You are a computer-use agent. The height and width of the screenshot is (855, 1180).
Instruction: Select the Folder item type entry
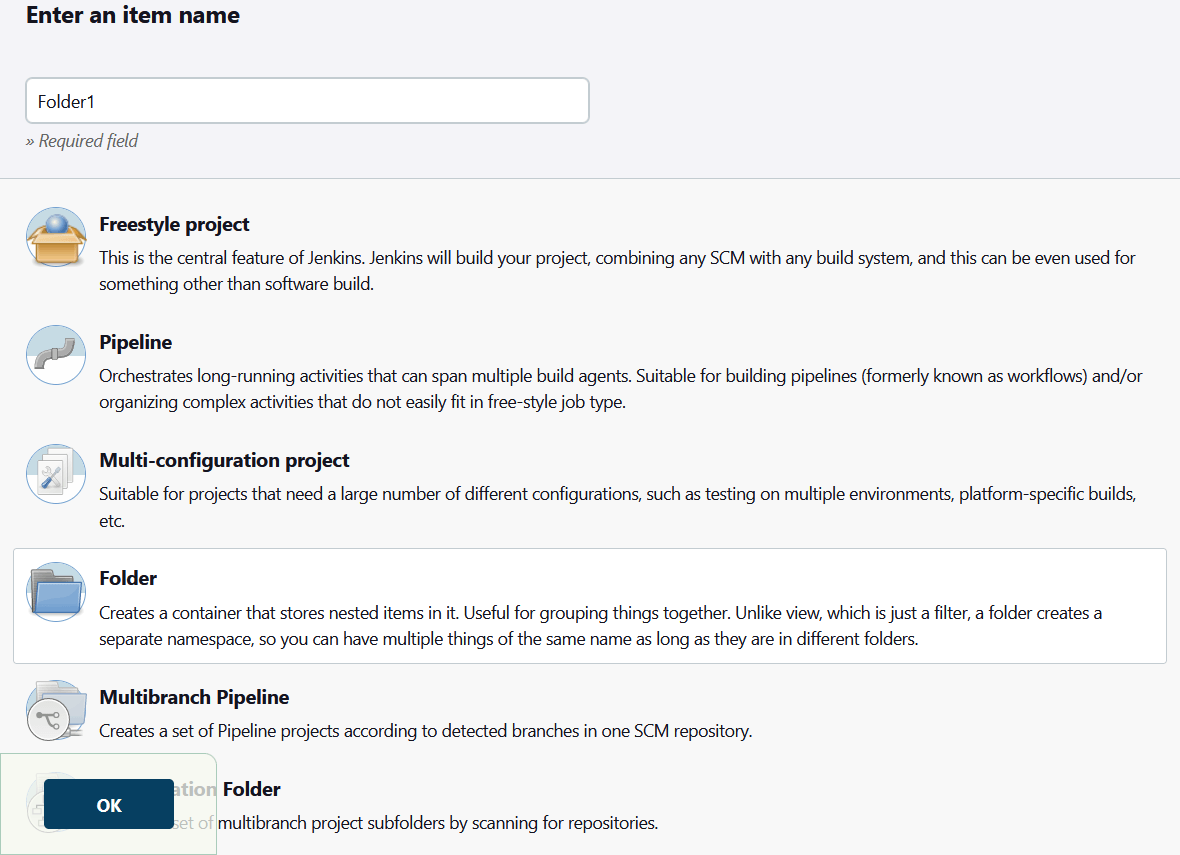pyautogui.click(x=590, y=604)
